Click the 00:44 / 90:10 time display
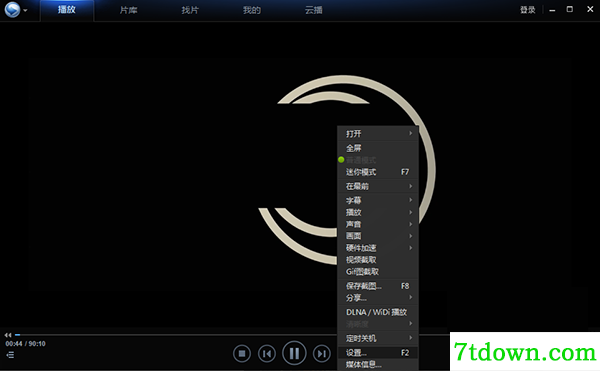This screenshot has height=371, width=600. (25, 344)
